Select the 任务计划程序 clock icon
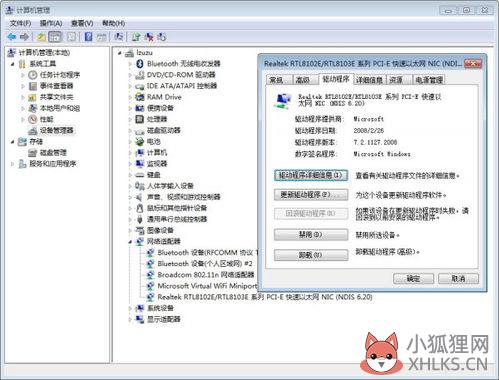The image size is (499, 380). click(32, 75)
